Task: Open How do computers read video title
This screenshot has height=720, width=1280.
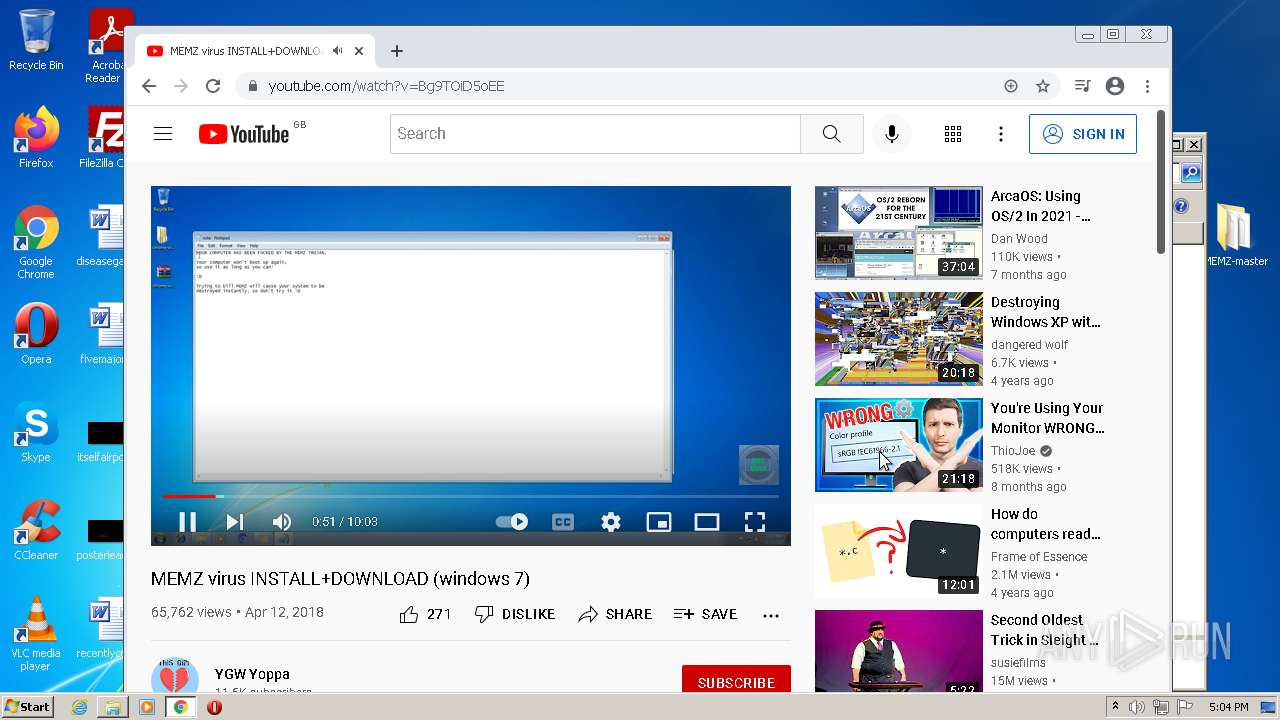Action: (1045, 524)
